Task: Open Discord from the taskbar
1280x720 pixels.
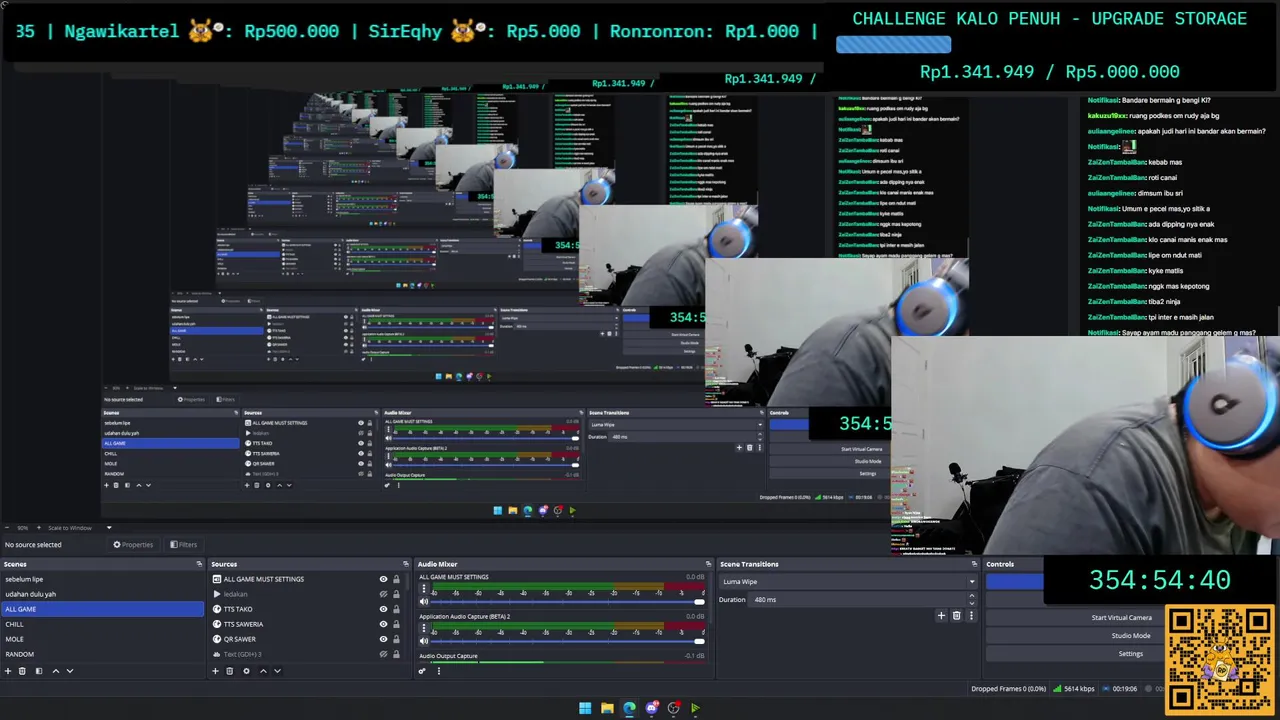Action: (x=651, y=708)
